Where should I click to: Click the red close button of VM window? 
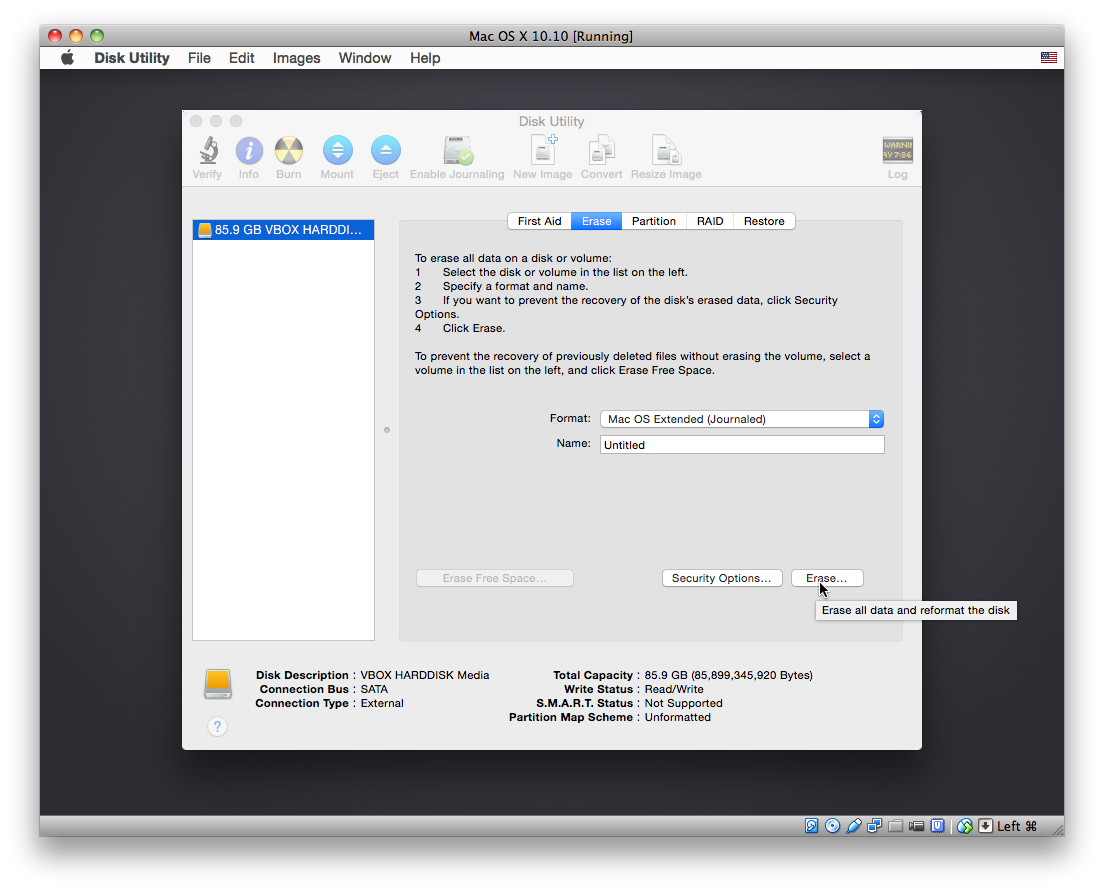pos(55,35)
